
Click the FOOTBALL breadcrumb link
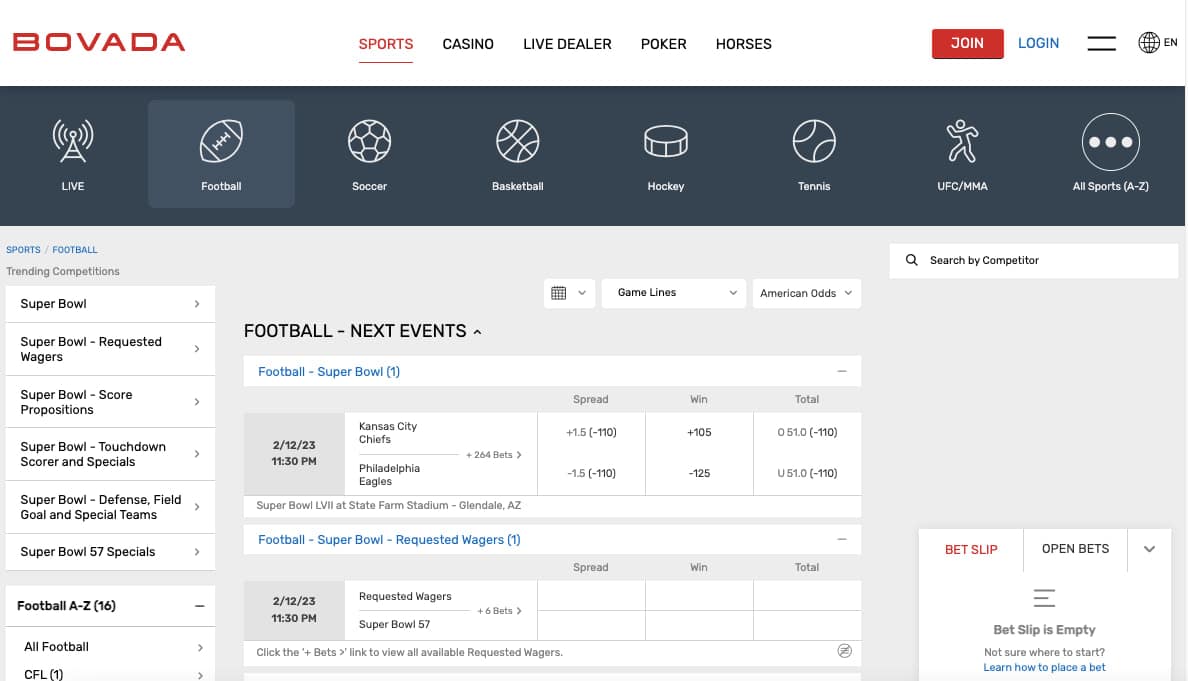coord(75,249)
